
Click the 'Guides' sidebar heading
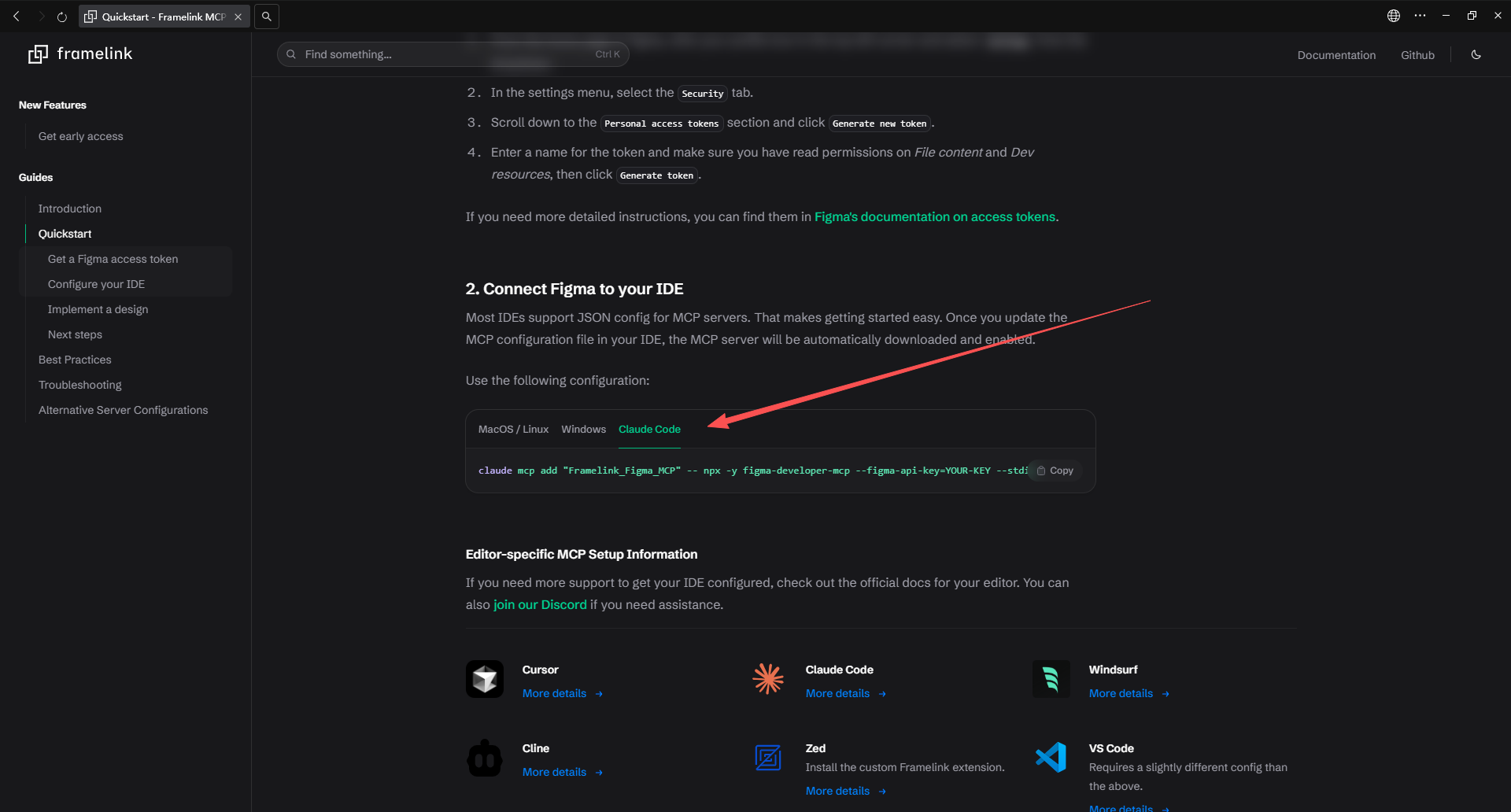pyautogui.click(x=36, y=177)
